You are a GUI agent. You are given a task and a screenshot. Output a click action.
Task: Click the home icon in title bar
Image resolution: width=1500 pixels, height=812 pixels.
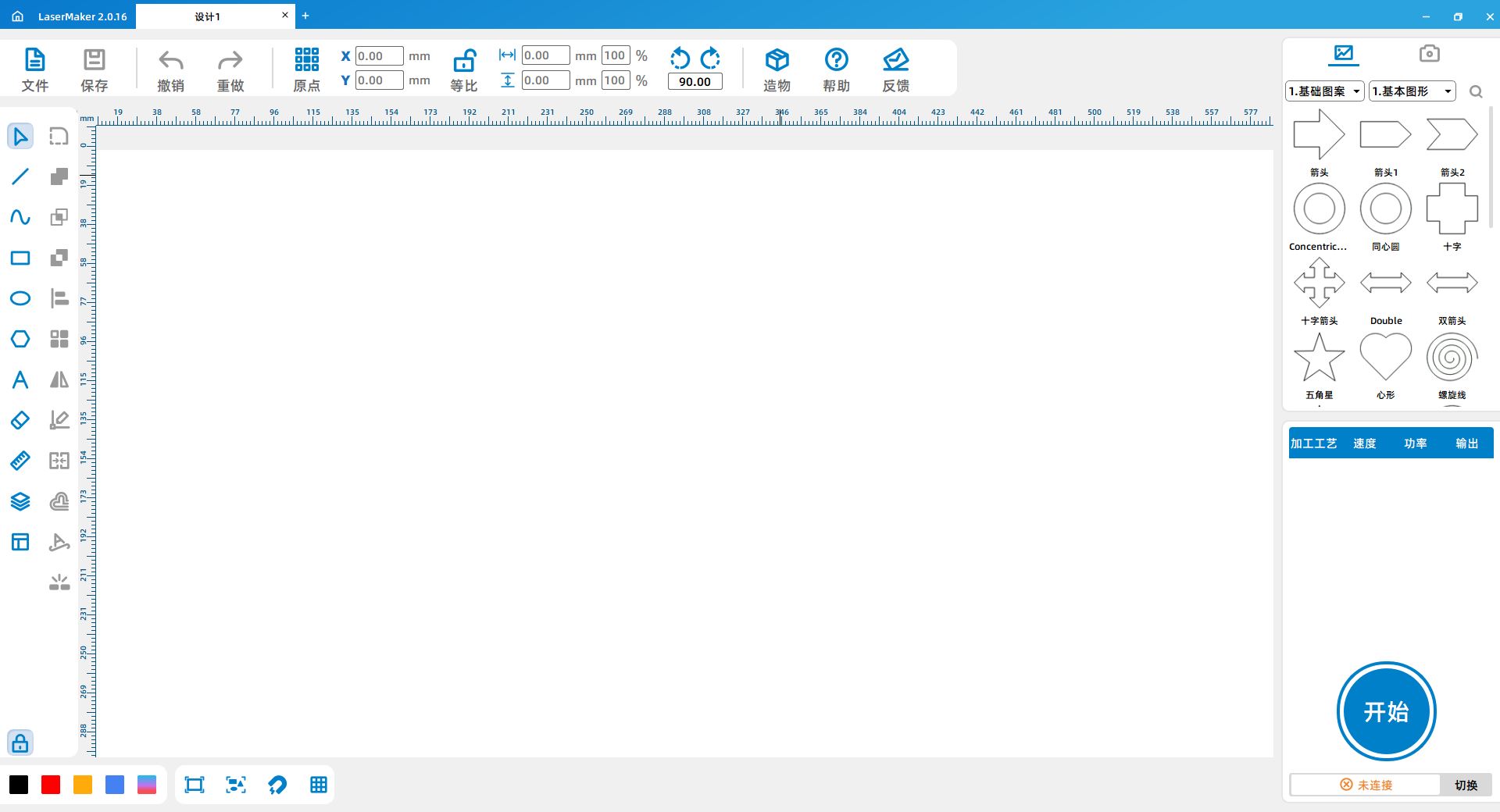tap(17, 16)
